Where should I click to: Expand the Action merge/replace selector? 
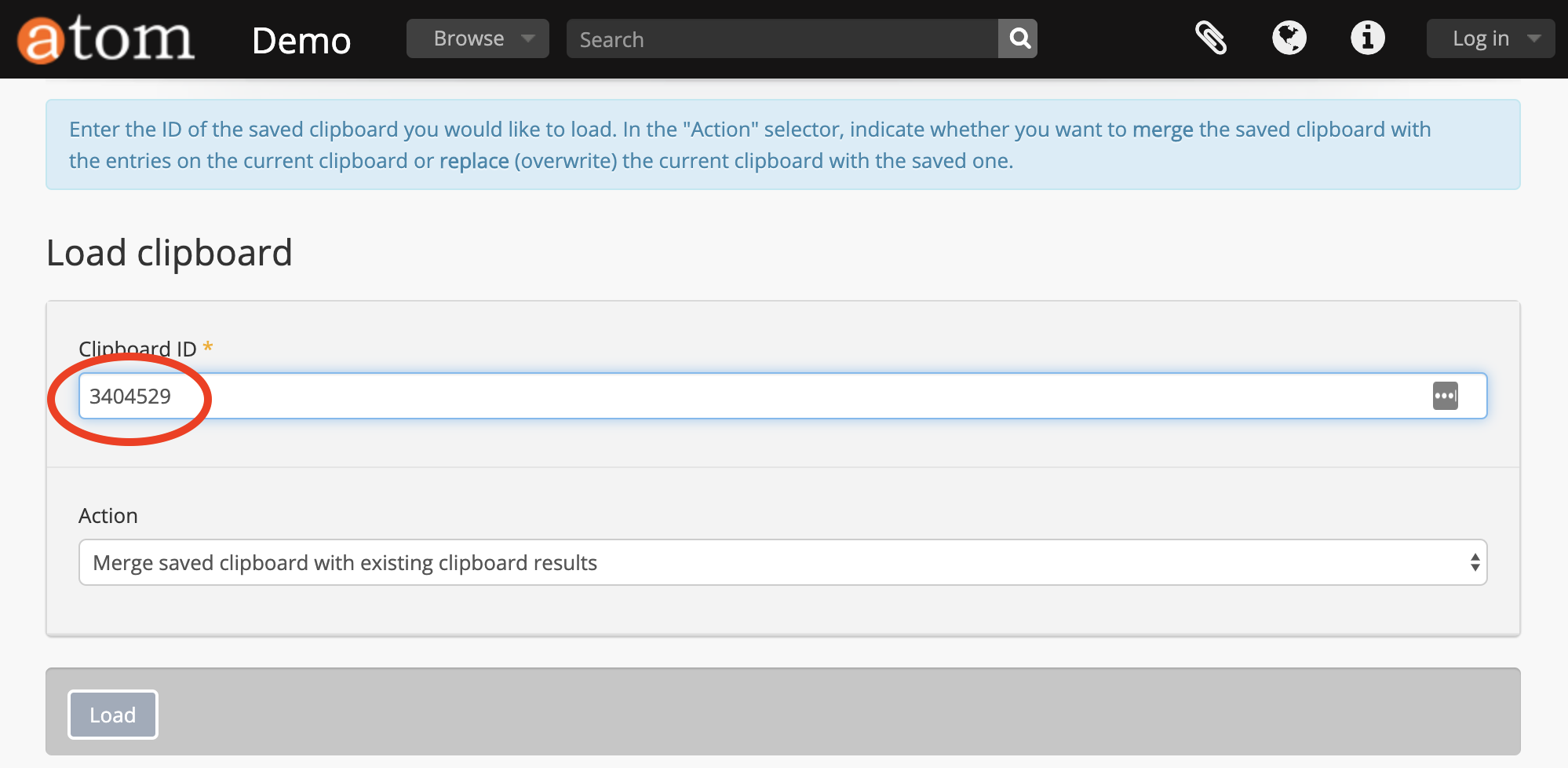tap(782, 562)
